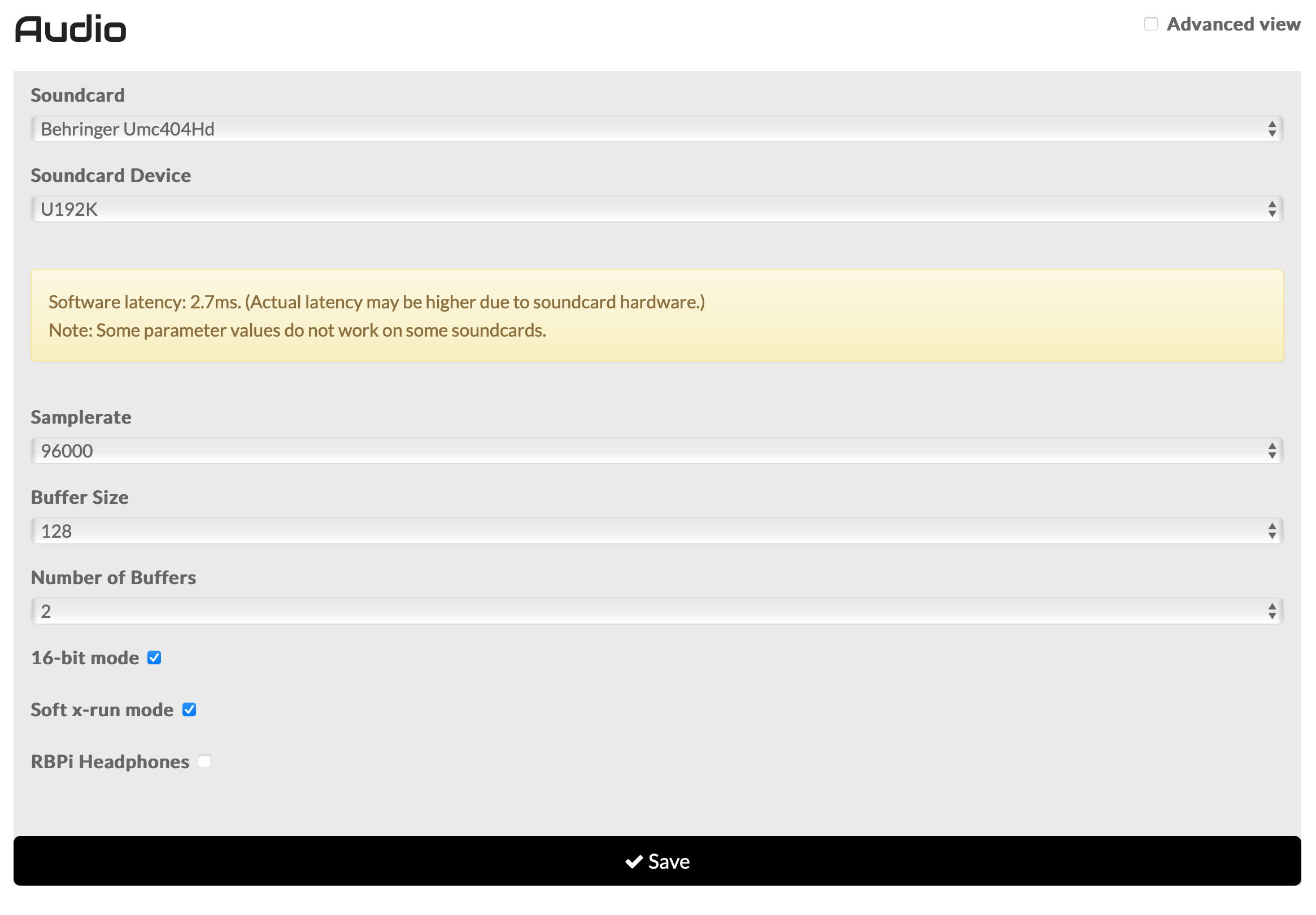The width and height of the screenshot is (1316, 915).
Task: Open the Buffer Size dropdown
Action: pyautogui.click(x=656, y=531)
